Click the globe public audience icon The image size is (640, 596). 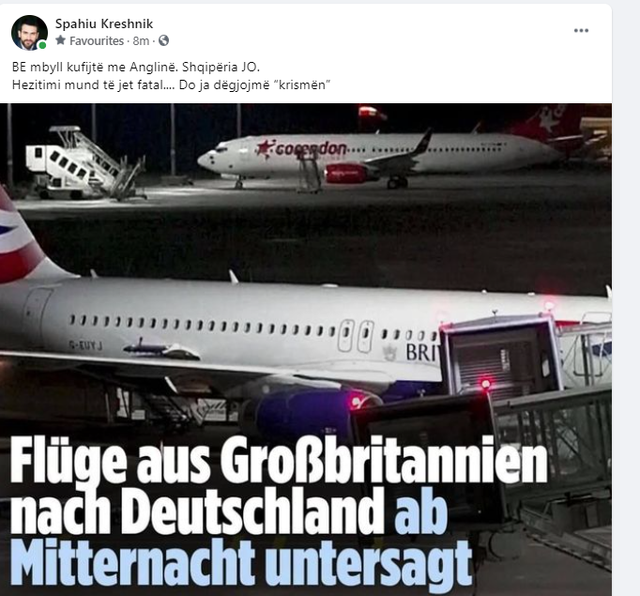[164, 40]
